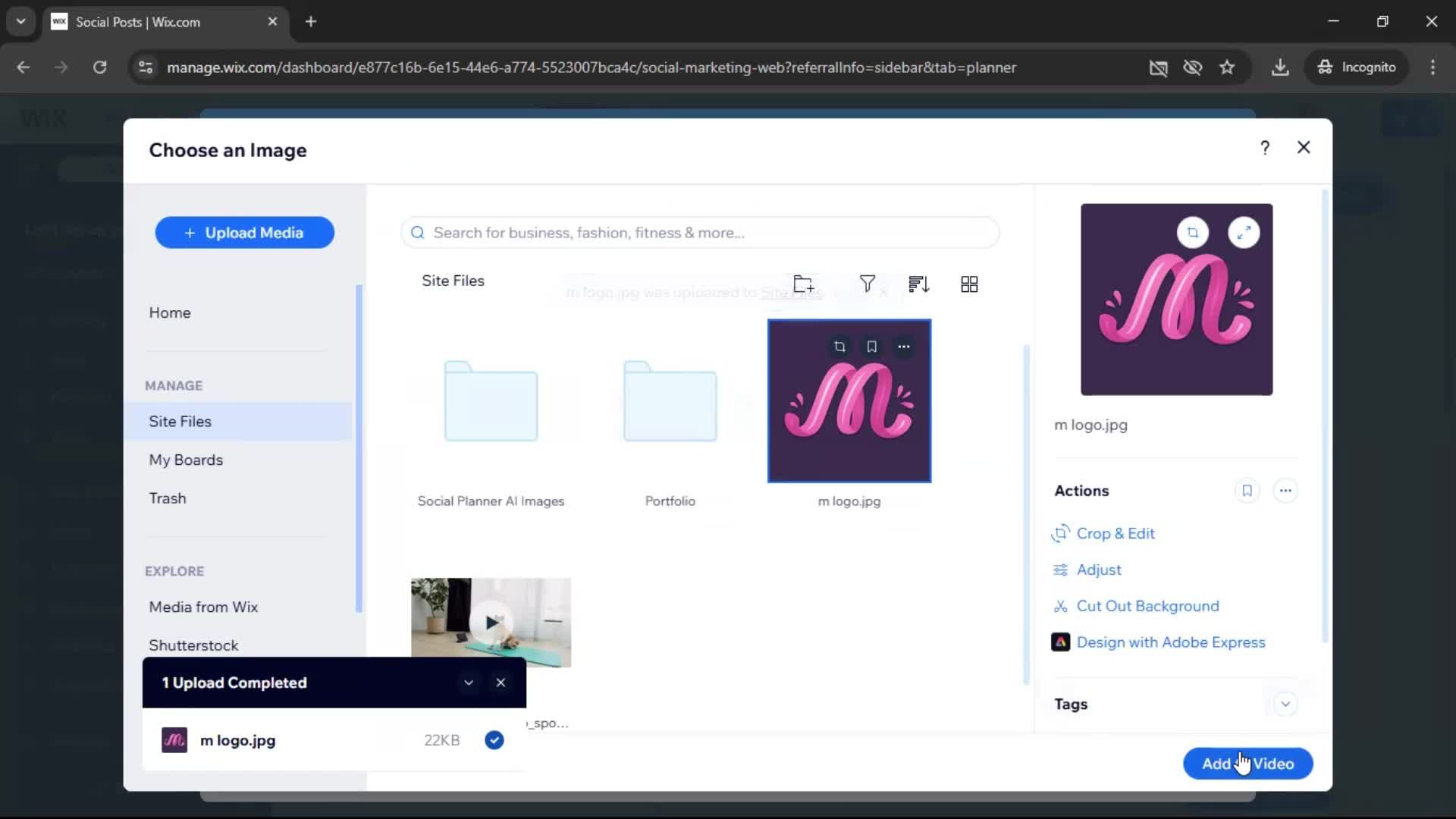Select Adjust action
Screen dimensions: 1456x819
coord(1087,570)
